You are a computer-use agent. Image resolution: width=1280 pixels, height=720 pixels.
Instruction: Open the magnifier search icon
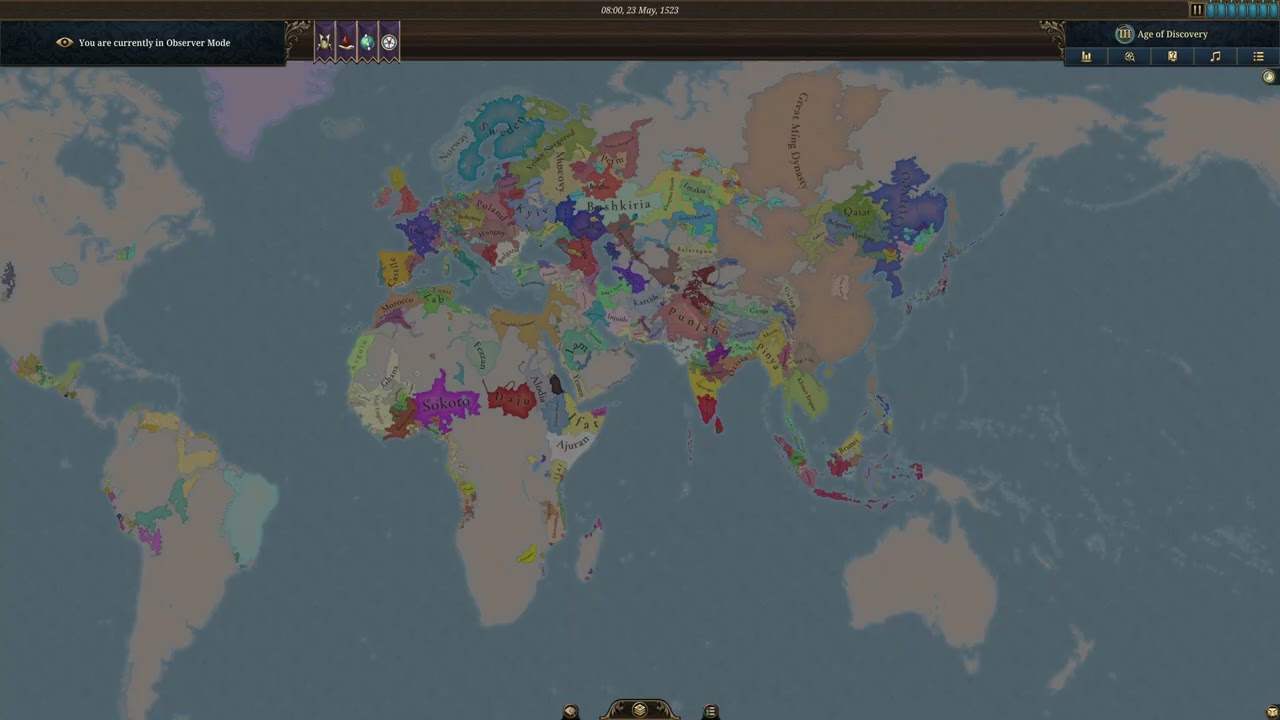(1129, 57)
